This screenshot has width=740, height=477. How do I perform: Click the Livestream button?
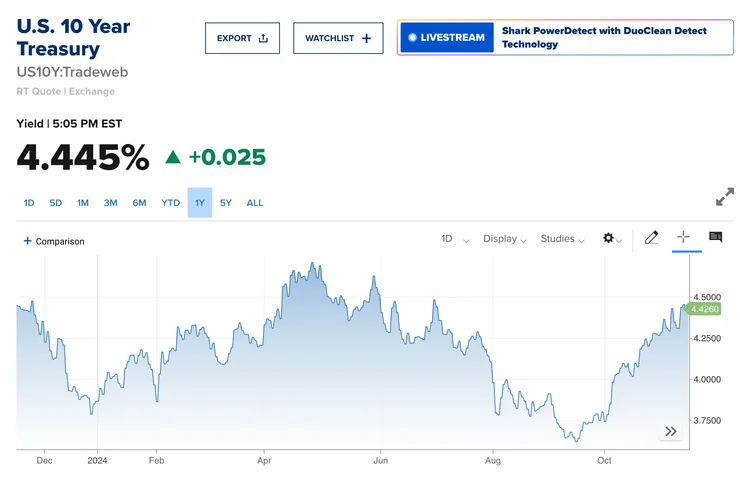coord(446,38)
